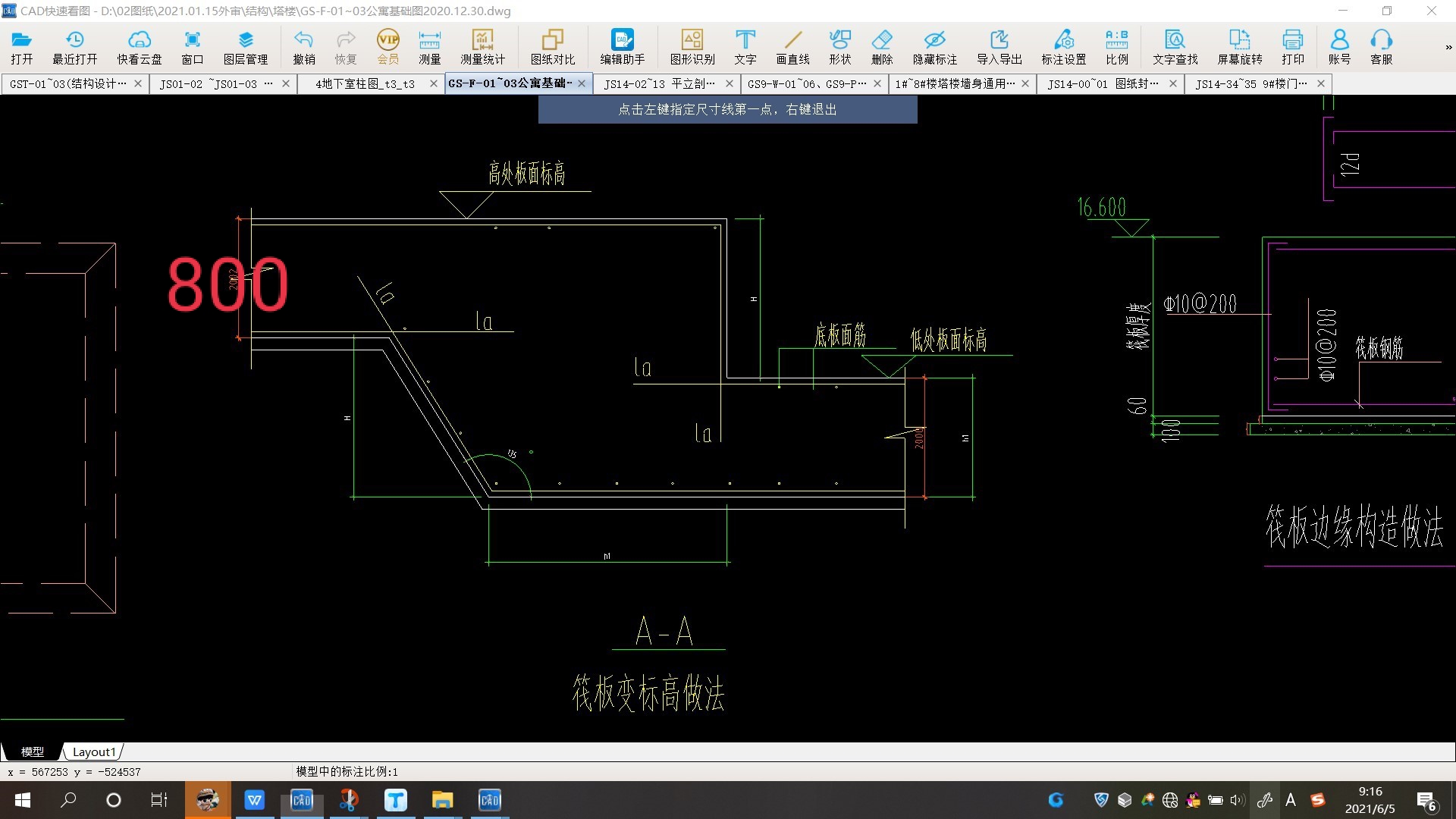Select the 删除 eraser tool

point(881,47)
